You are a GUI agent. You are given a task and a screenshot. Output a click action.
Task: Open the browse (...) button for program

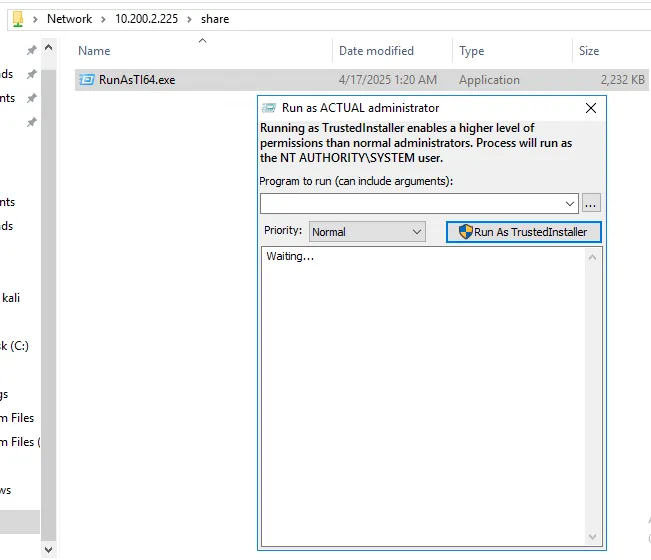[x=591, y=203]
